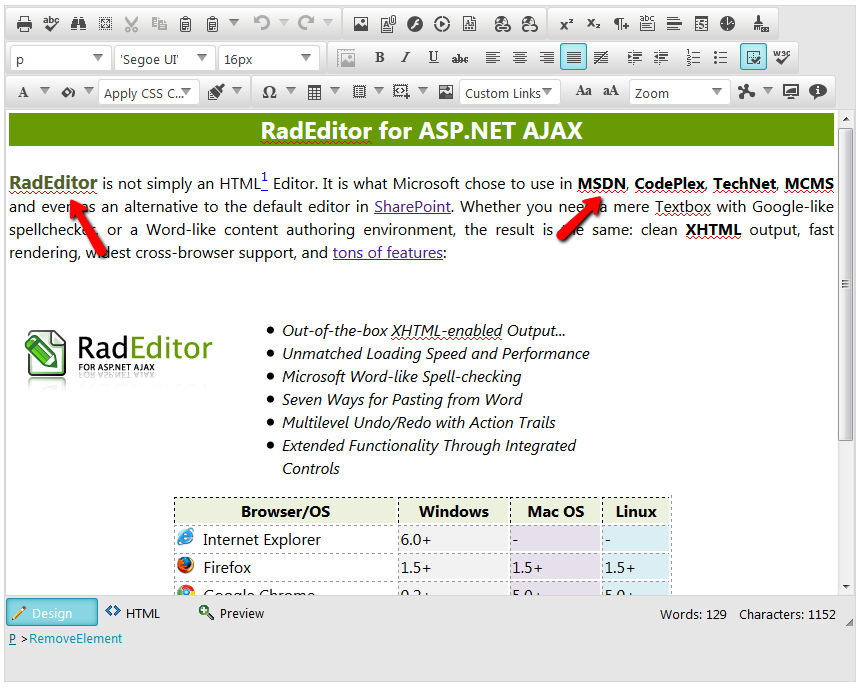Open the XHTML validator W3C icon

(x=782, y=57)
